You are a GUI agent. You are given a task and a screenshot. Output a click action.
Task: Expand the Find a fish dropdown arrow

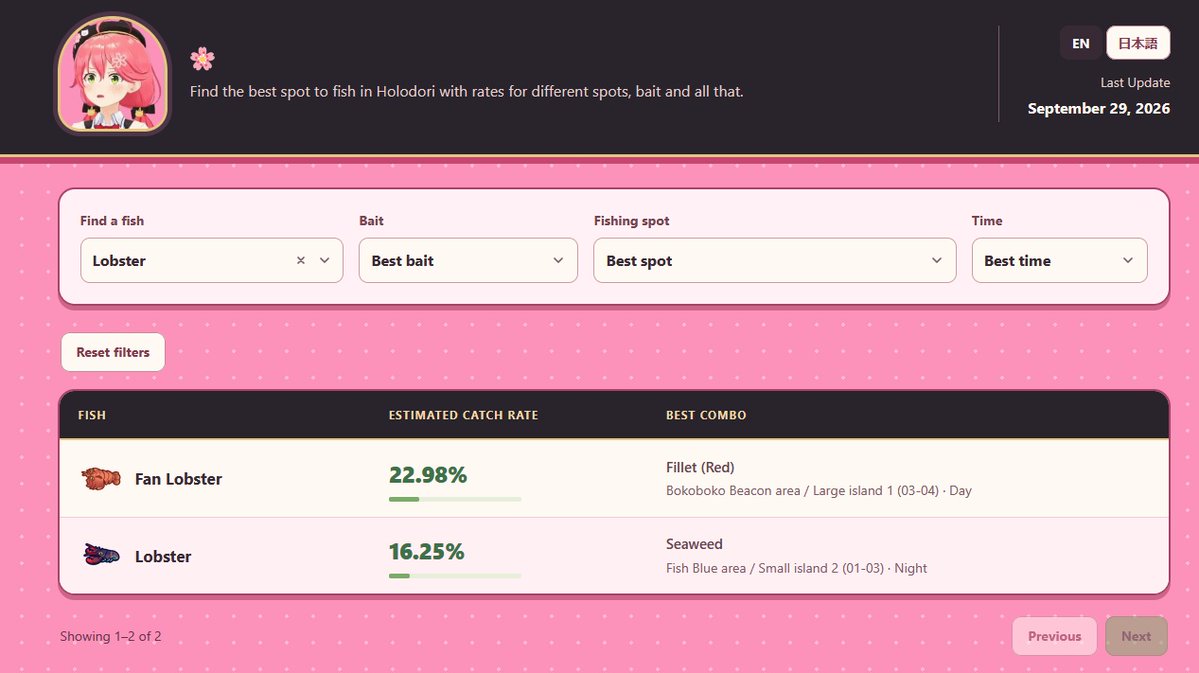point(325,260)
